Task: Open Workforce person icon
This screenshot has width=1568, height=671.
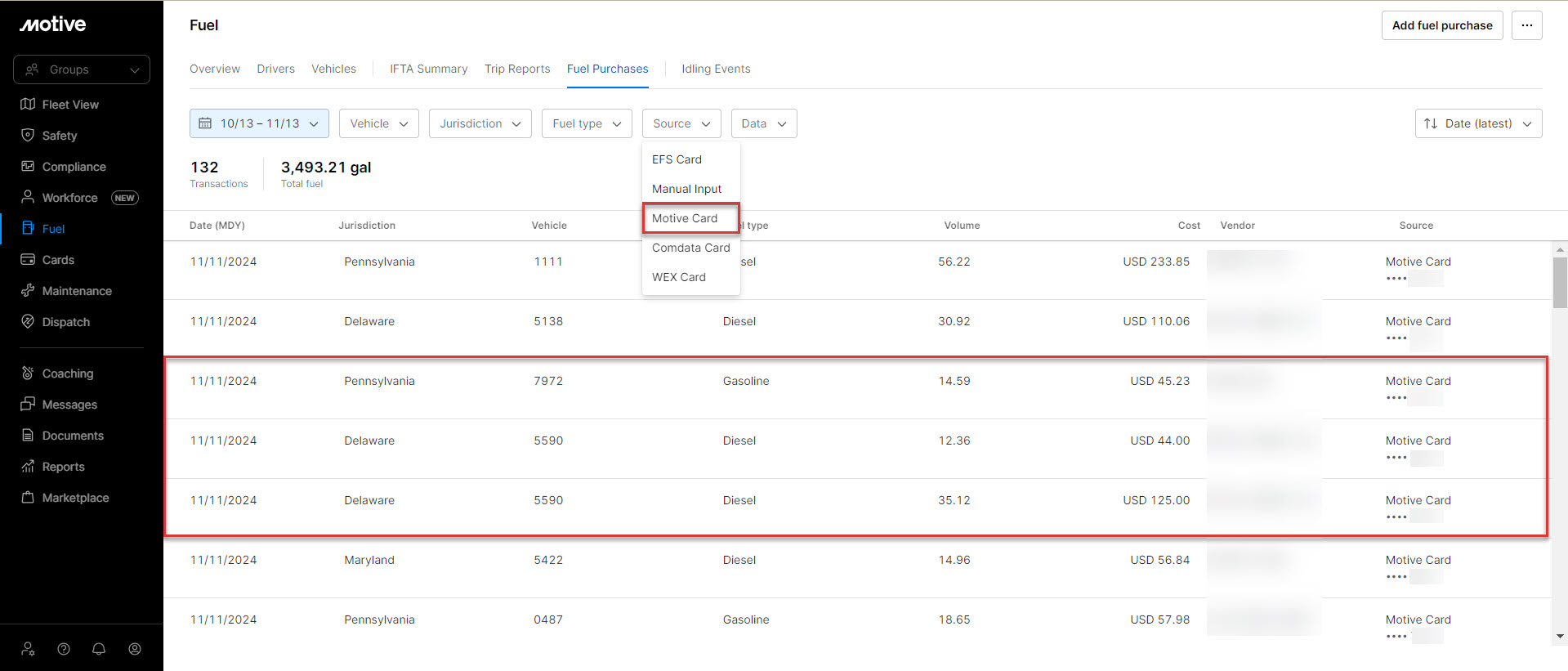Action: (28, 197)
